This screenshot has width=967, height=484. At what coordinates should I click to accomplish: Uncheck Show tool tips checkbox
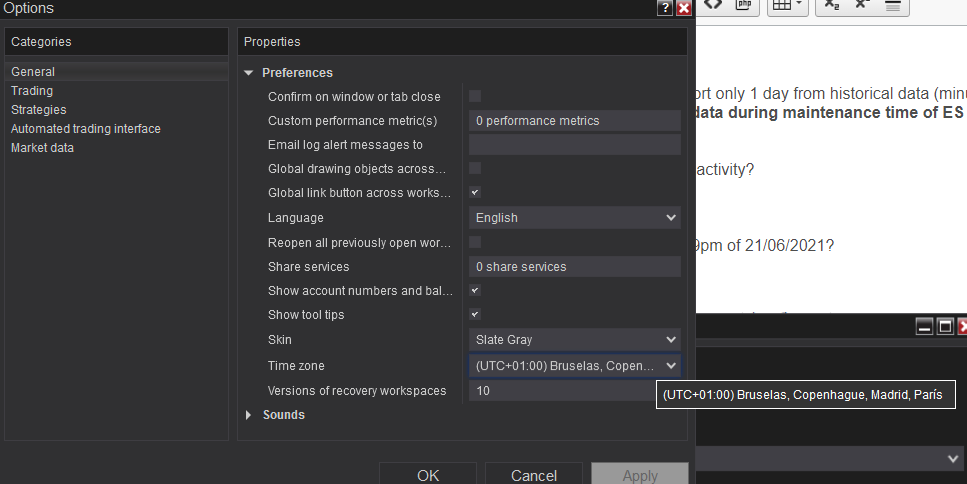click(475, 314)
